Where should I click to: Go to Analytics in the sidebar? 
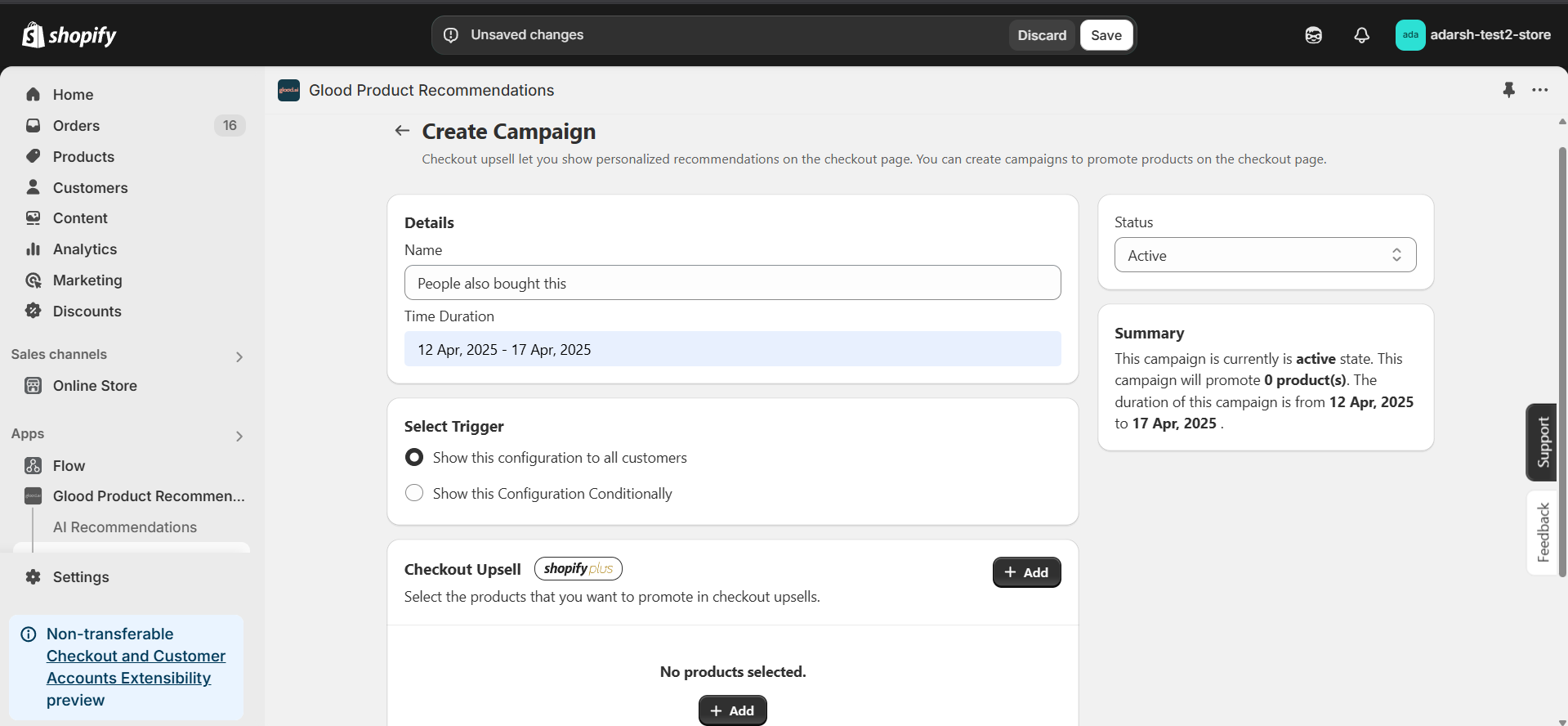(x=85, y=249)
